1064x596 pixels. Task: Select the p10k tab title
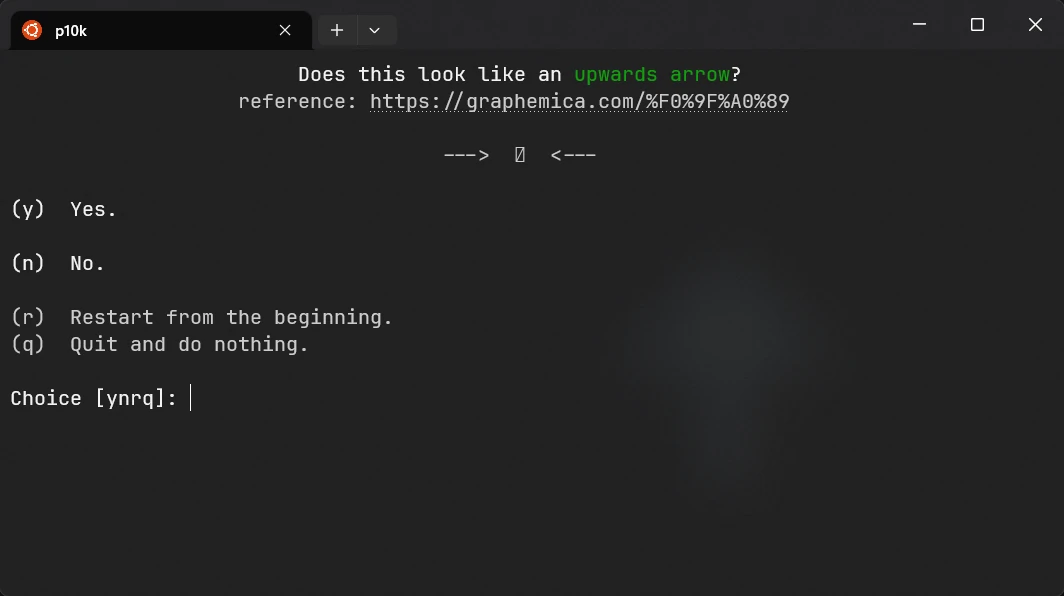71,31
